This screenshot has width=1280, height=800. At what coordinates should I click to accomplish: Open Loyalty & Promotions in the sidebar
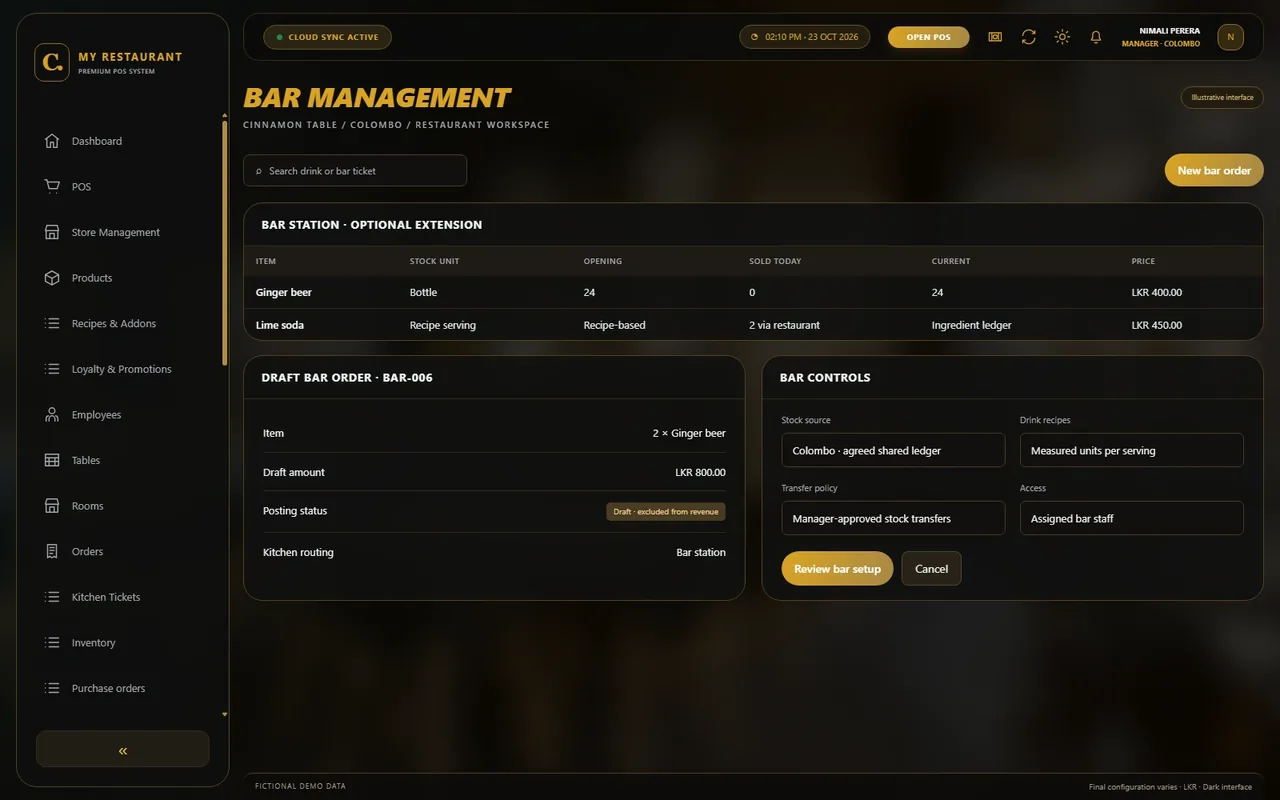pos(121,369)
